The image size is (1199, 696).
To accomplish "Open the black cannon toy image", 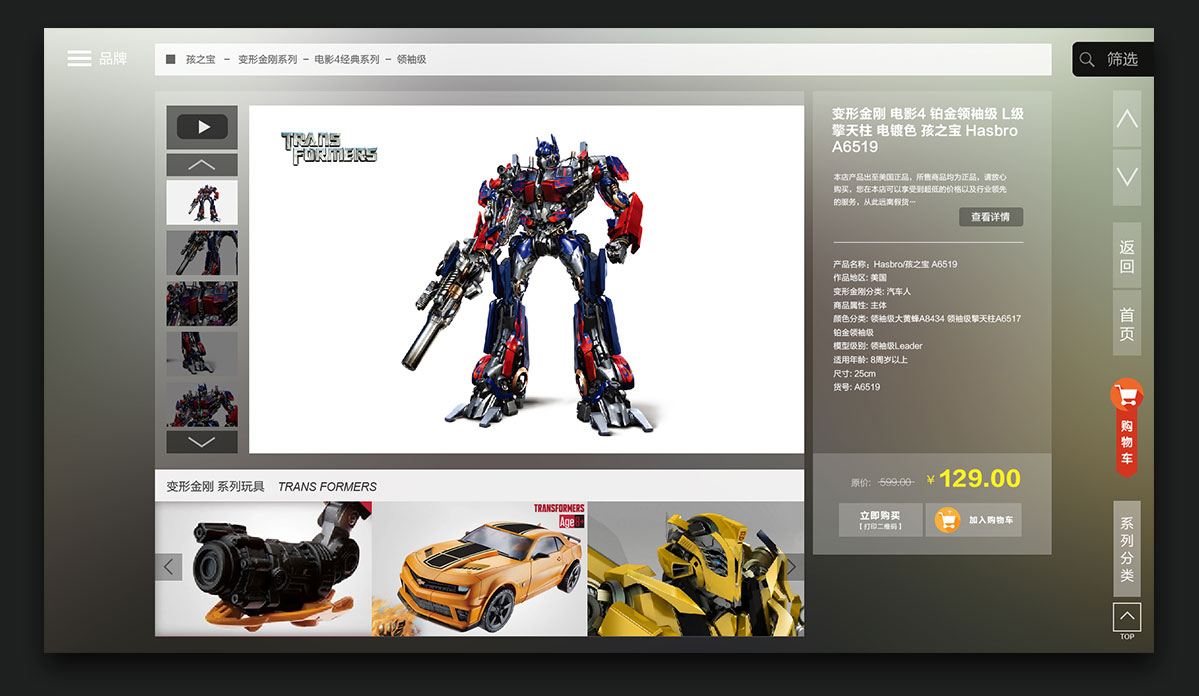I will [x=264, y=568].
